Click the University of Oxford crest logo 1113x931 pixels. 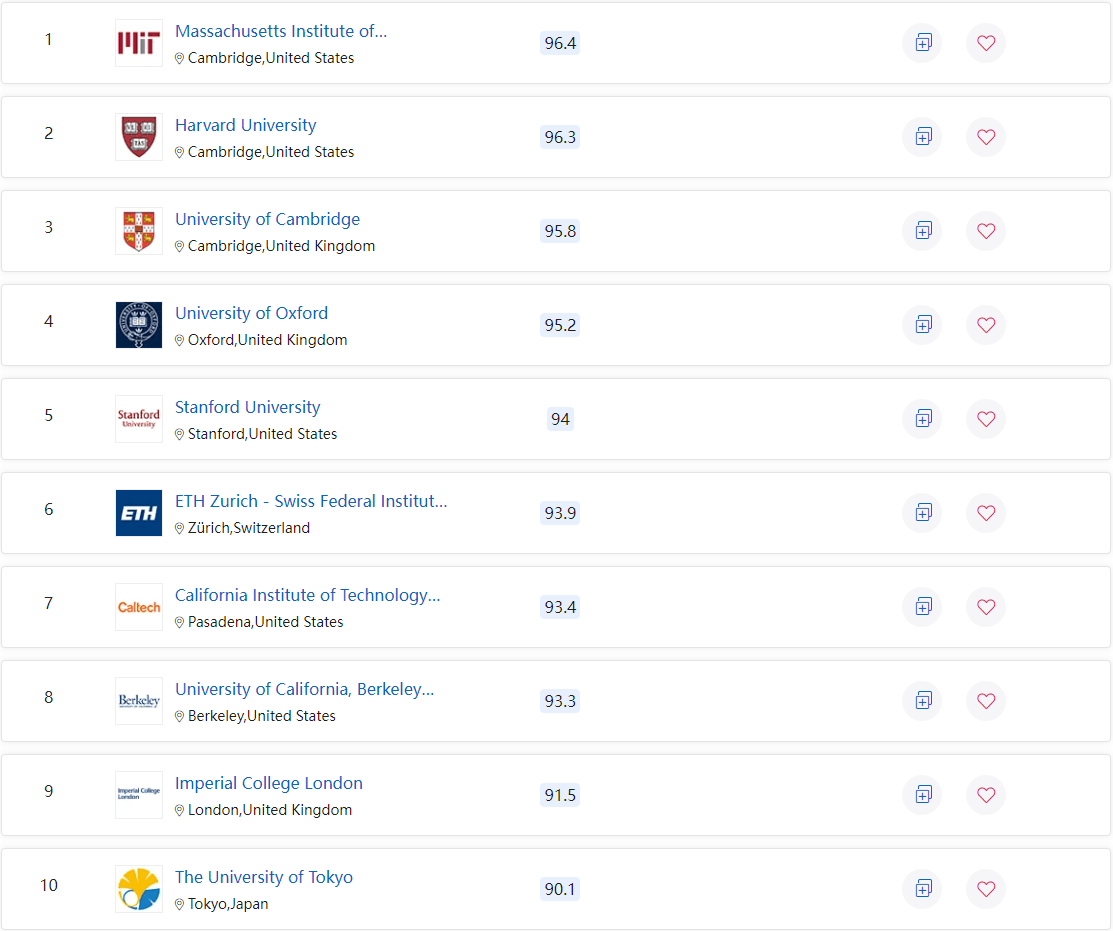click(139, 325)
